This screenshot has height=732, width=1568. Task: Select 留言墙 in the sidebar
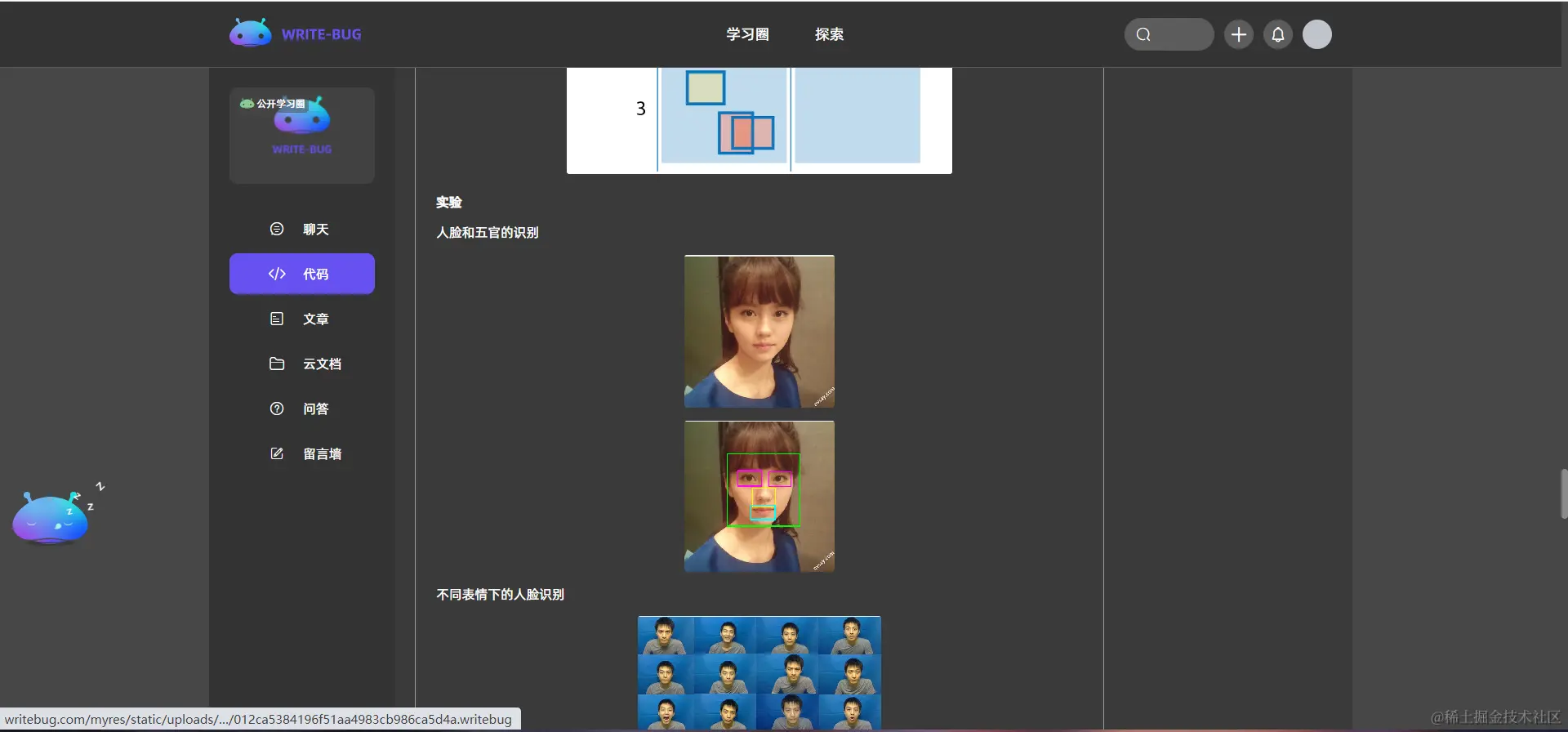click(x=302, y=453)
